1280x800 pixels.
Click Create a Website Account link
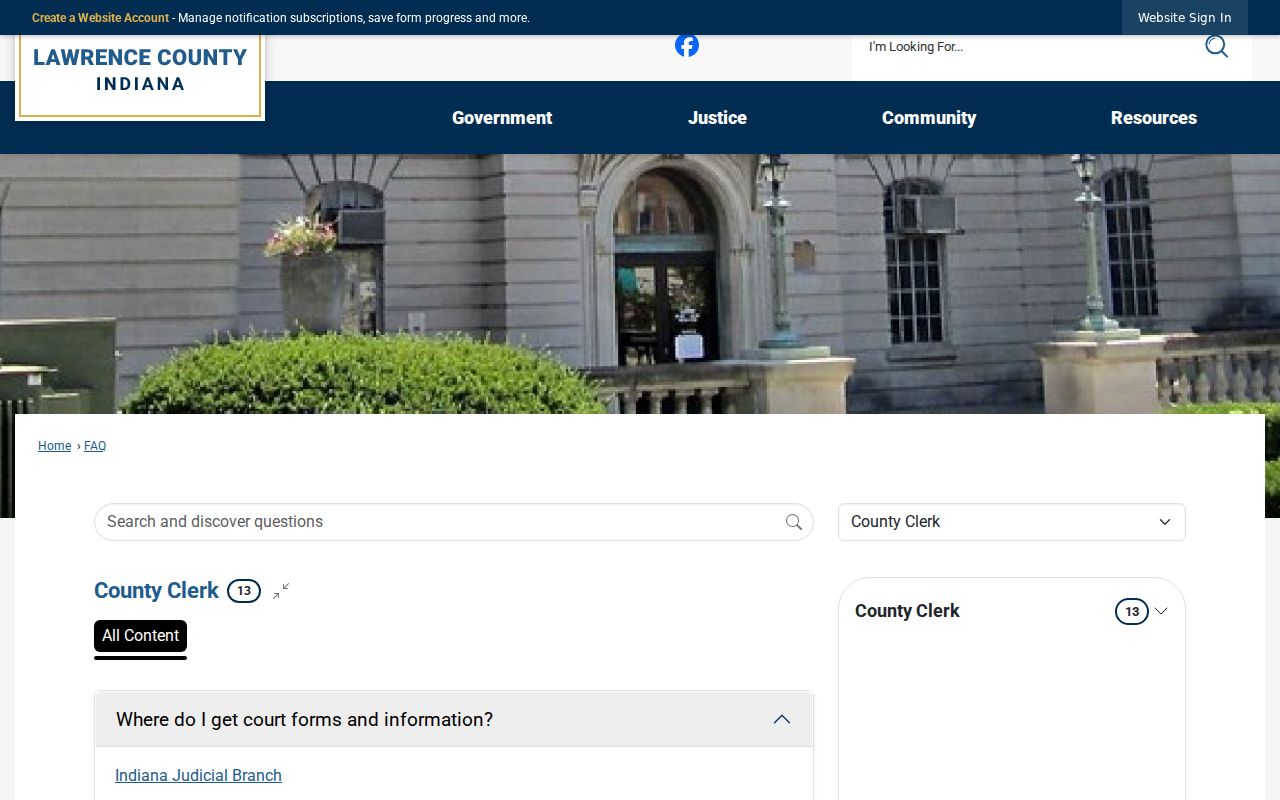(x=100, y=18)
